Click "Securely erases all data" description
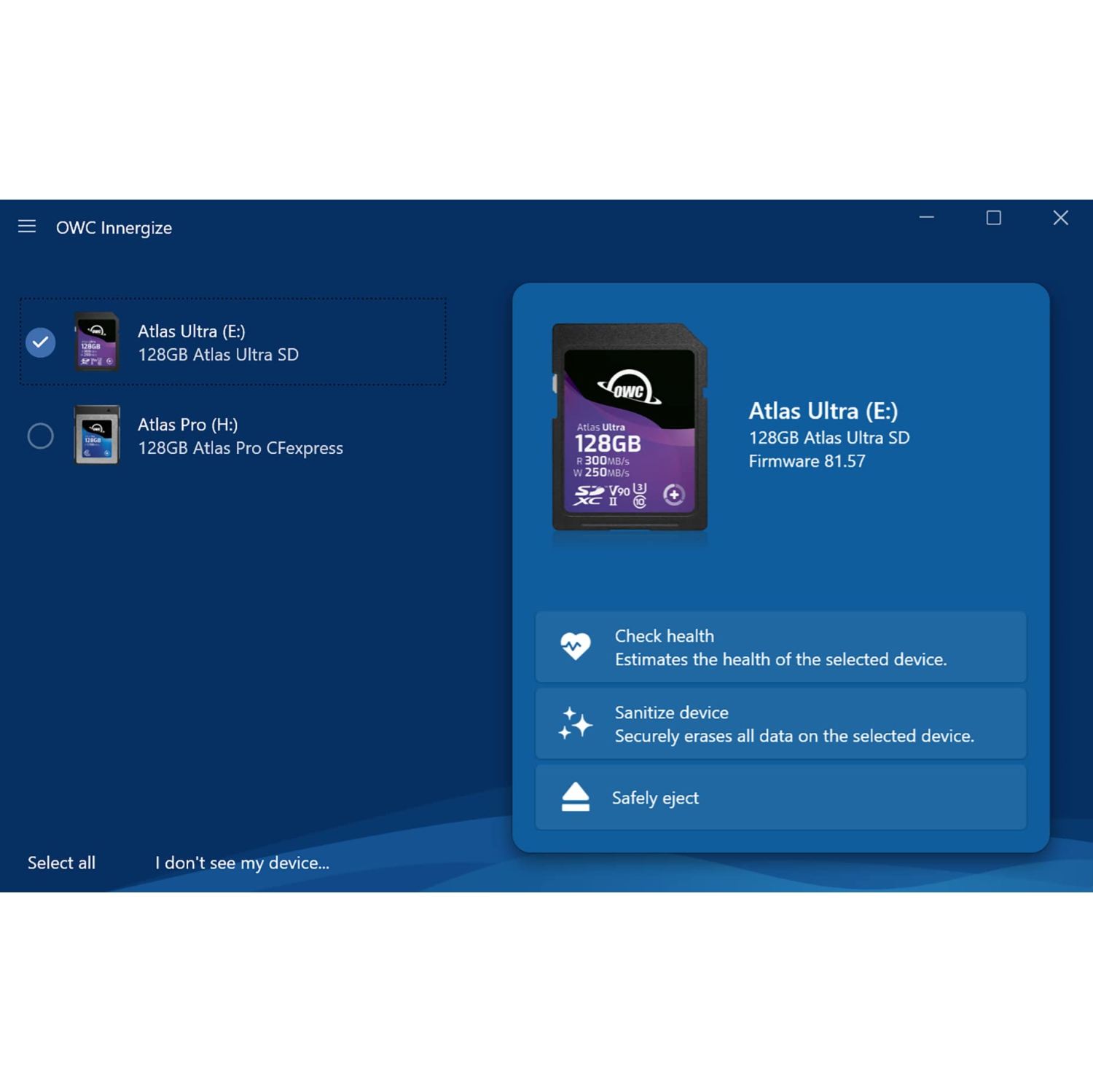Screen dimensions: 1093x1092 pyautogui.click(x=794, y=736)
